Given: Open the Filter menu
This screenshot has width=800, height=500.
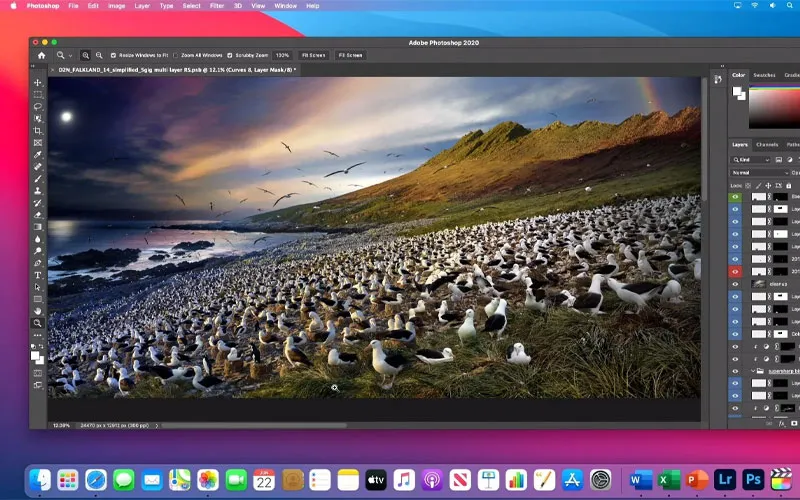Looking at the screenshot, I should [218, 6].
